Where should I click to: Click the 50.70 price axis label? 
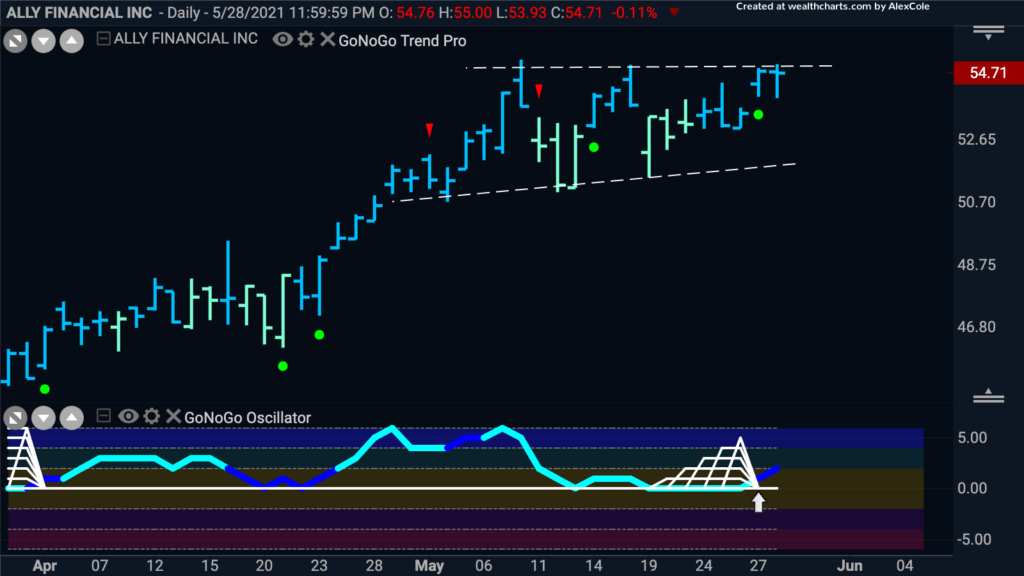[976, 202]
